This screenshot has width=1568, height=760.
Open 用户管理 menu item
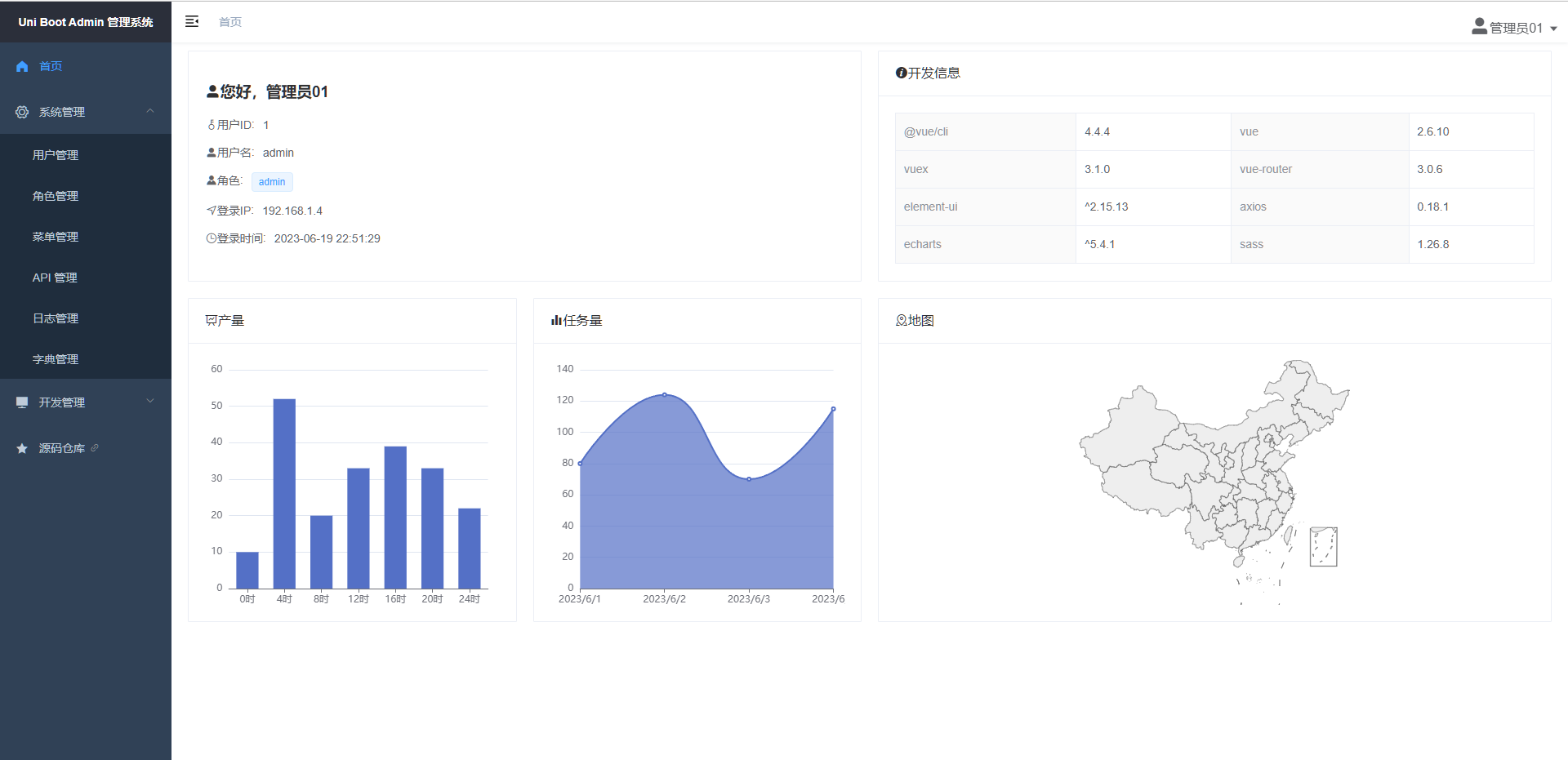56,155
